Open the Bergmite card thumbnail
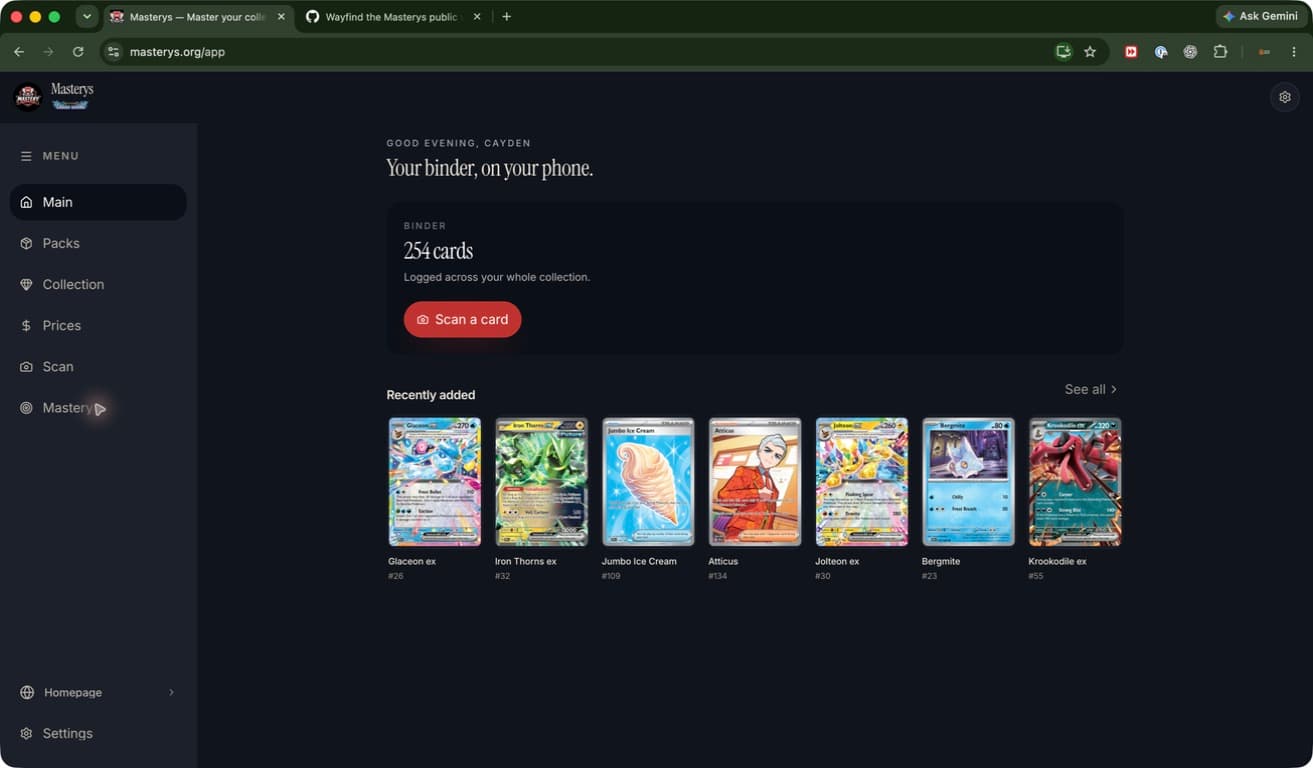The height and width of the screenshot is (768, 1313). pos(968,482)
